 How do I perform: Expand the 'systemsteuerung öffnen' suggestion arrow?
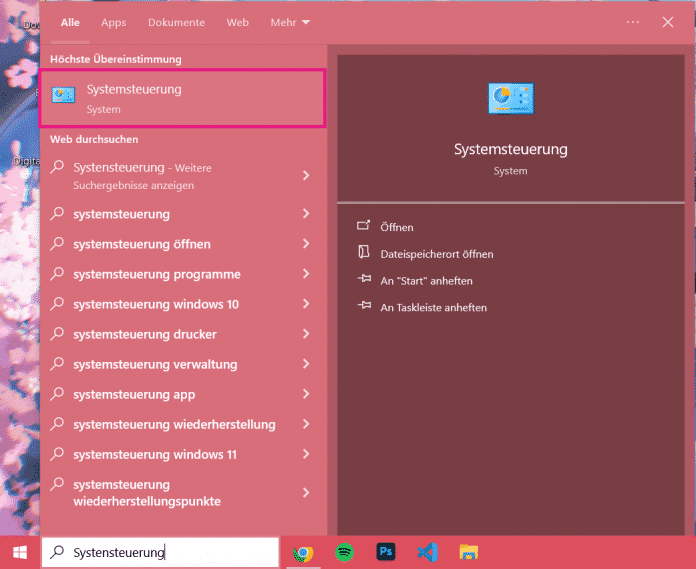coord(306,244)
